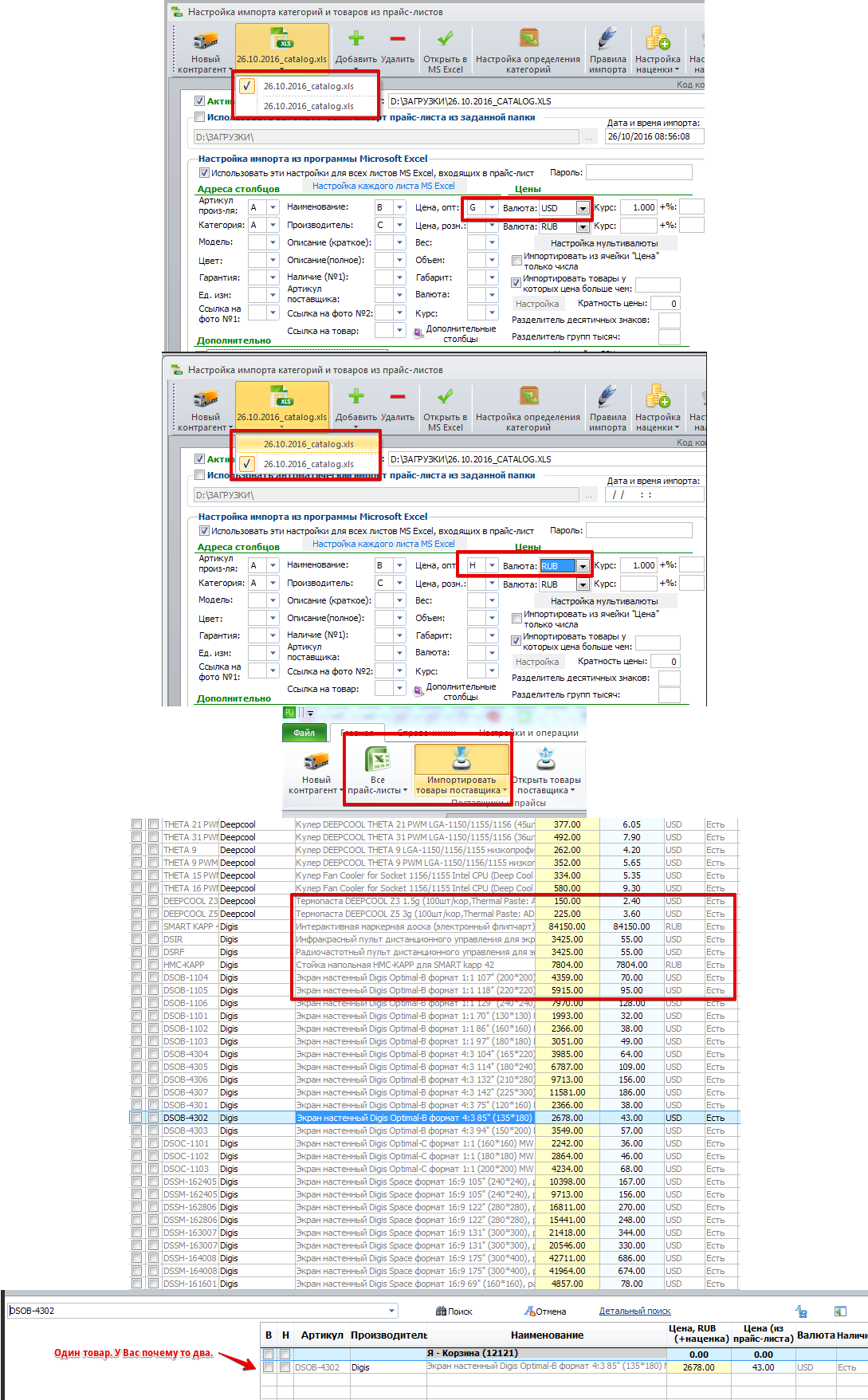Open the Валюта USD dropdown, upper window
This screenshot has height=1400, width=868.
pyautogui.click(x=583, y=208)
